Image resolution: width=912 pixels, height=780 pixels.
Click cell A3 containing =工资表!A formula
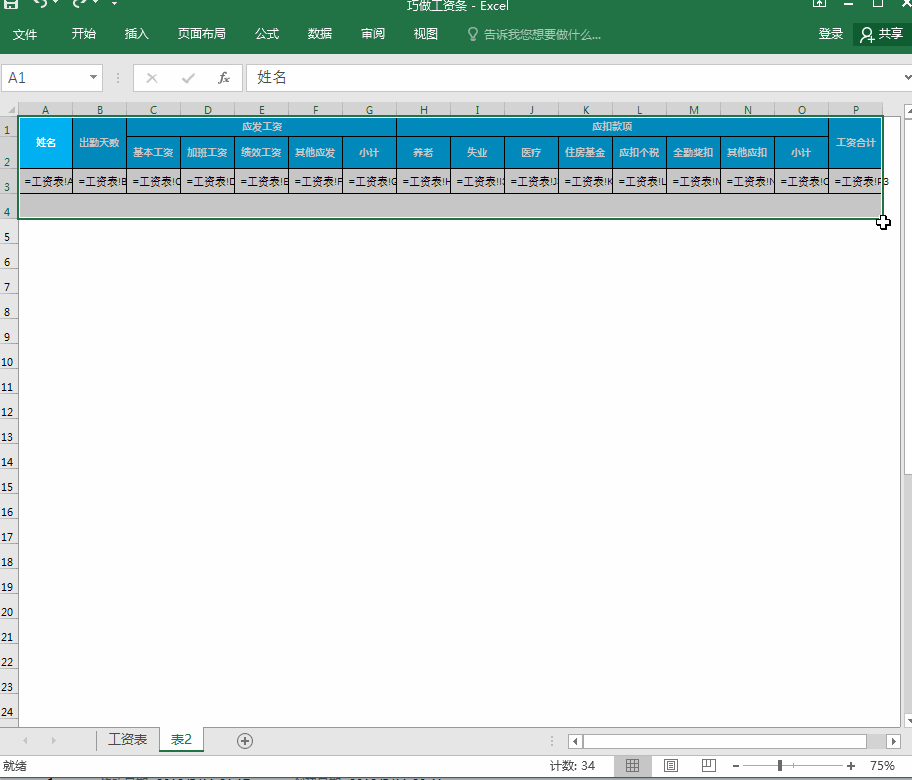pyautogui.click(x=45, y=181)
